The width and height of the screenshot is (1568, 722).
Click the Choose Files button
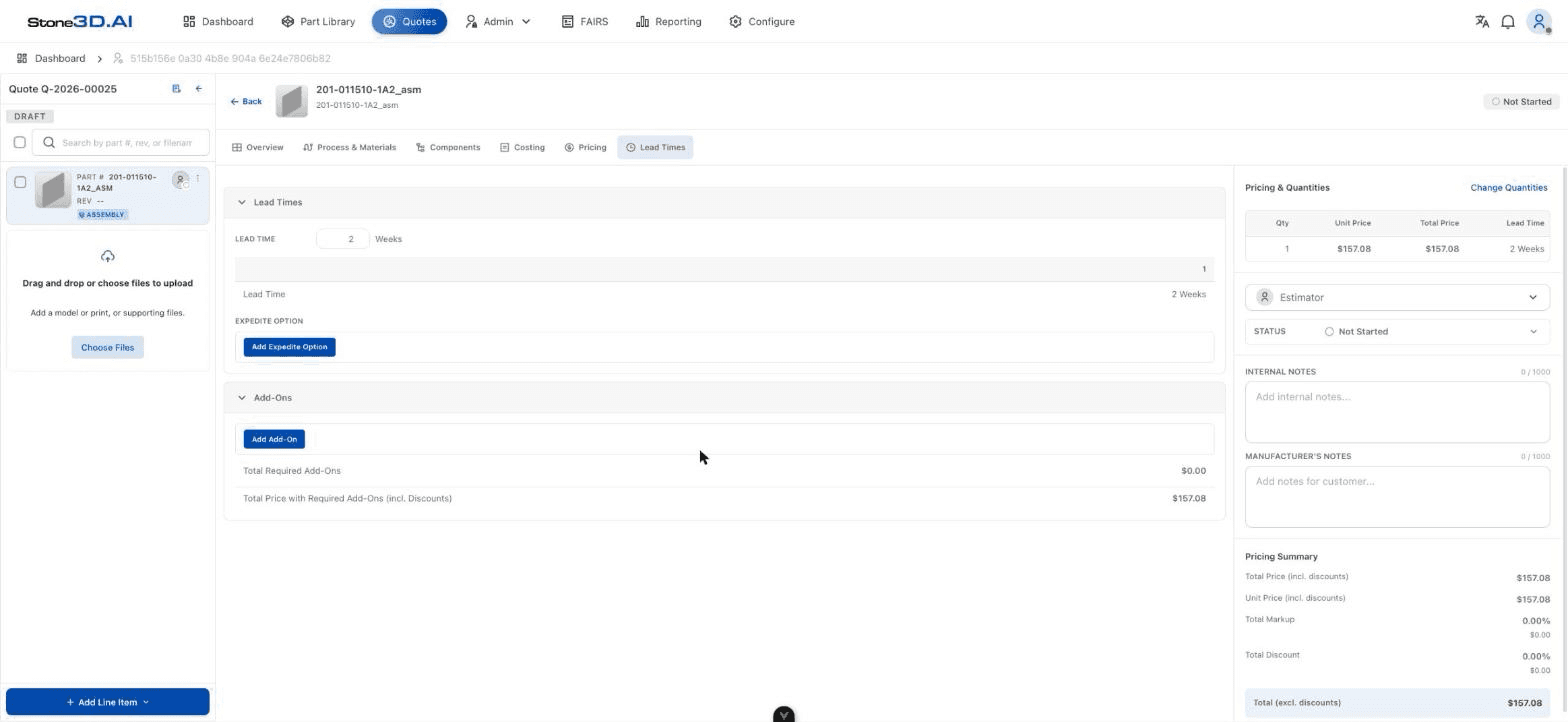point(108,347)
